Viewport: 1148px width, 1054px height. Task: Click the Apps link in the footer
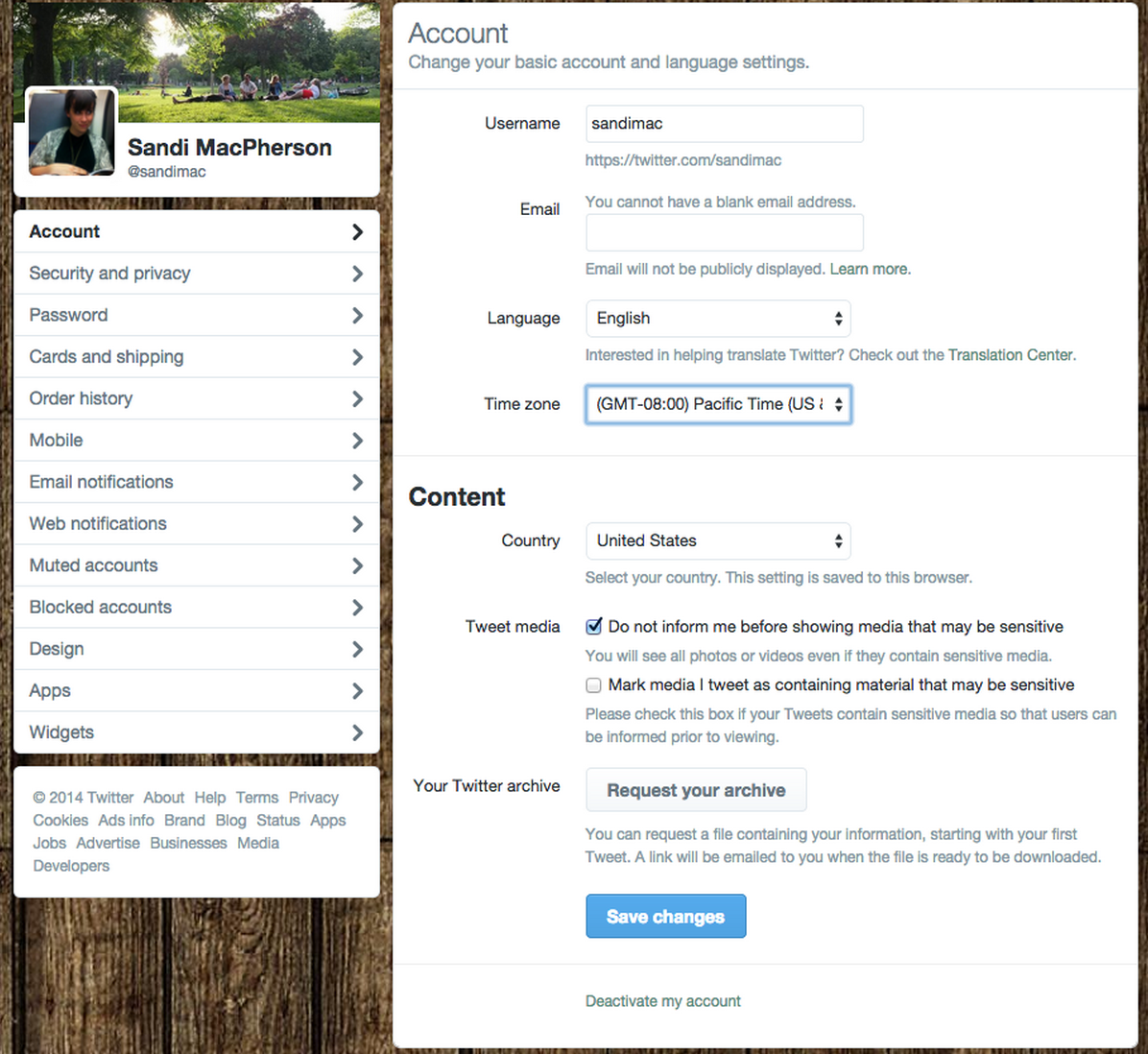tap(328, 821)
